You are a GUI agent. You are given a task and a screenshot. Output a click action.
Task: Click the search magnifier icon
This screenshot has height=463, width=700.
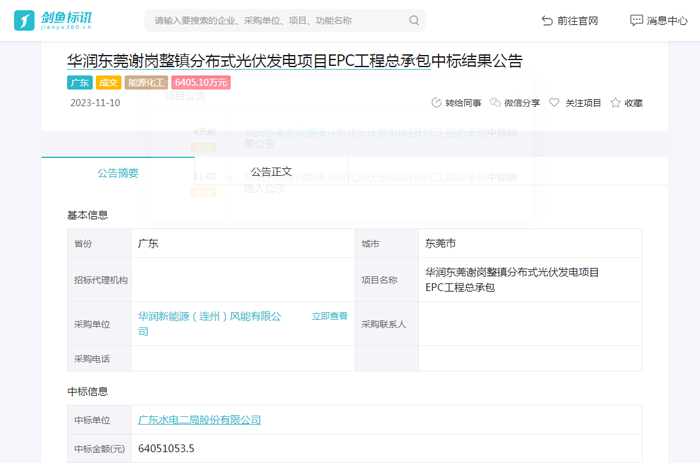tap(414, 21)
